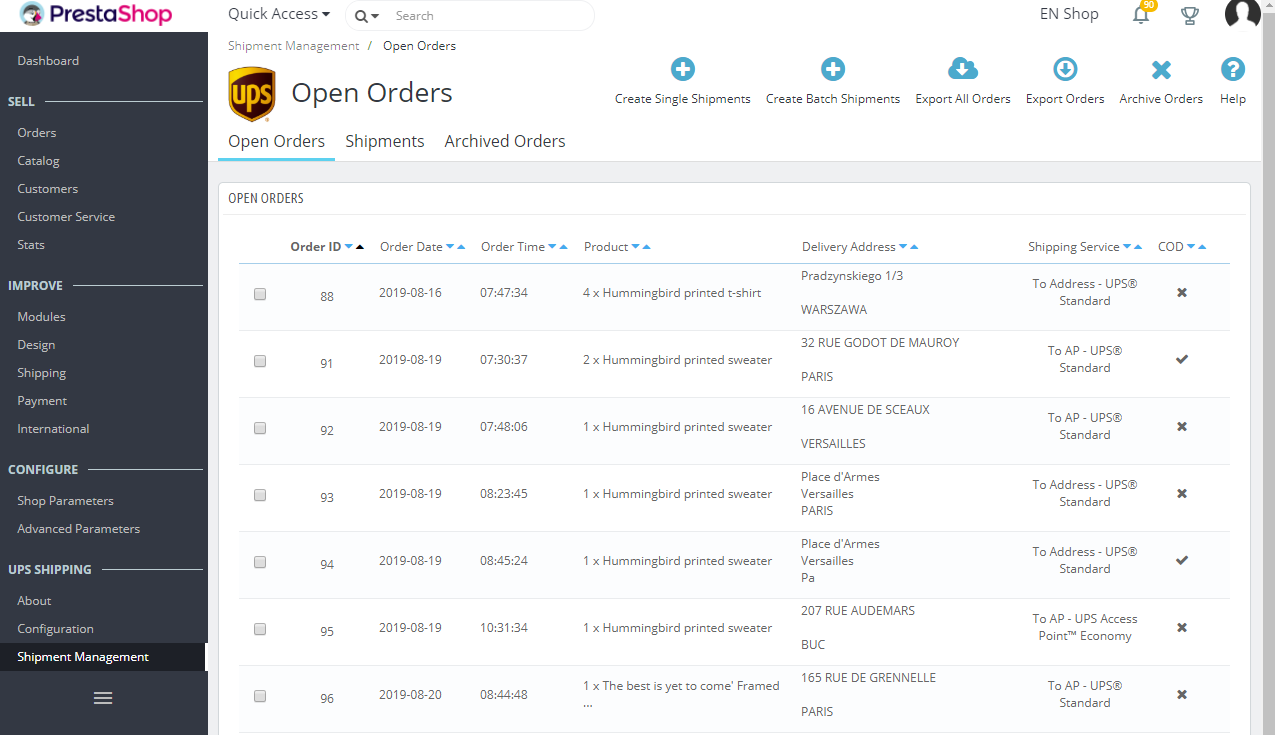Open Advanced Parameters in sidebar
The height and width of the screenshot is (735, 1275).
[78, 529]
